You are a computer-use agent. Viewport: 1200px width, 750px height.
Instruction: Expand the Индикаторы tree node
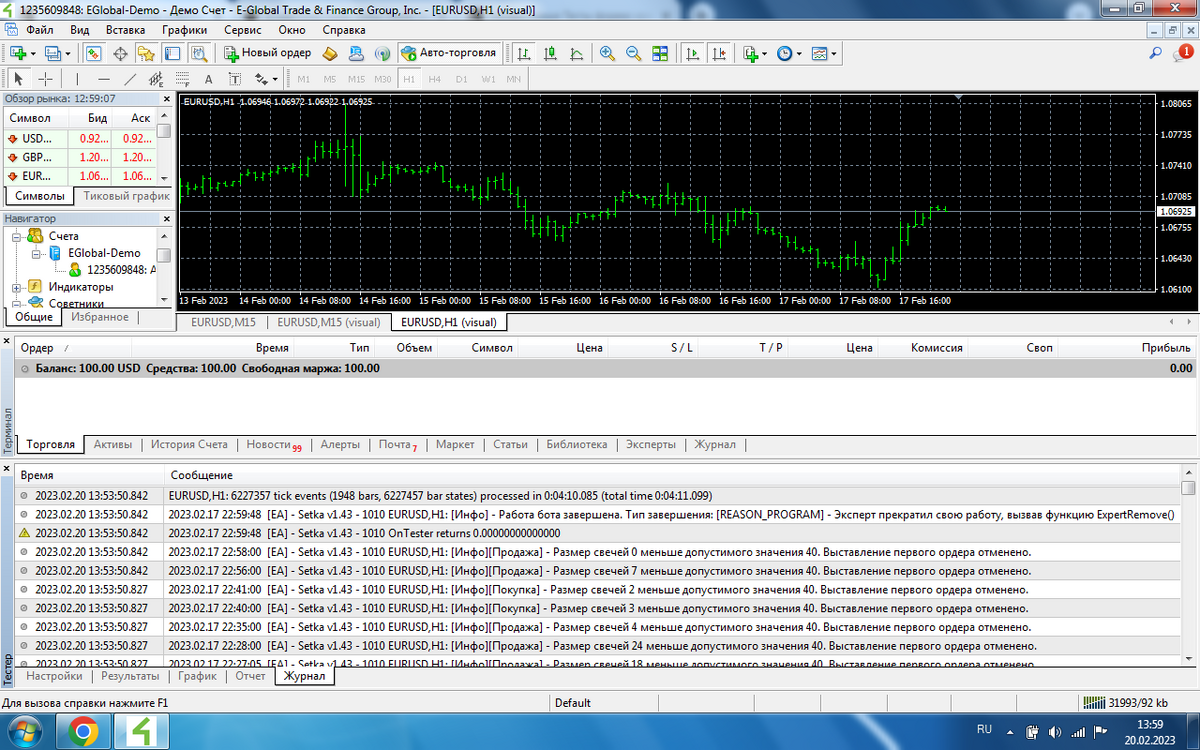16,287
